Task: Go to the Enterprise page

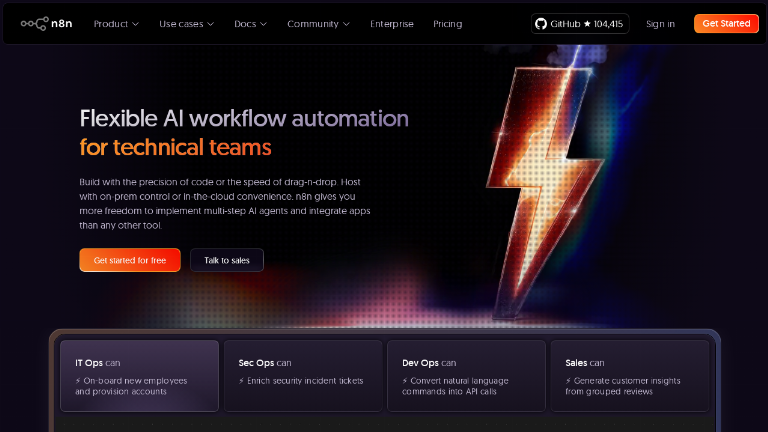Action: (391, 24)
